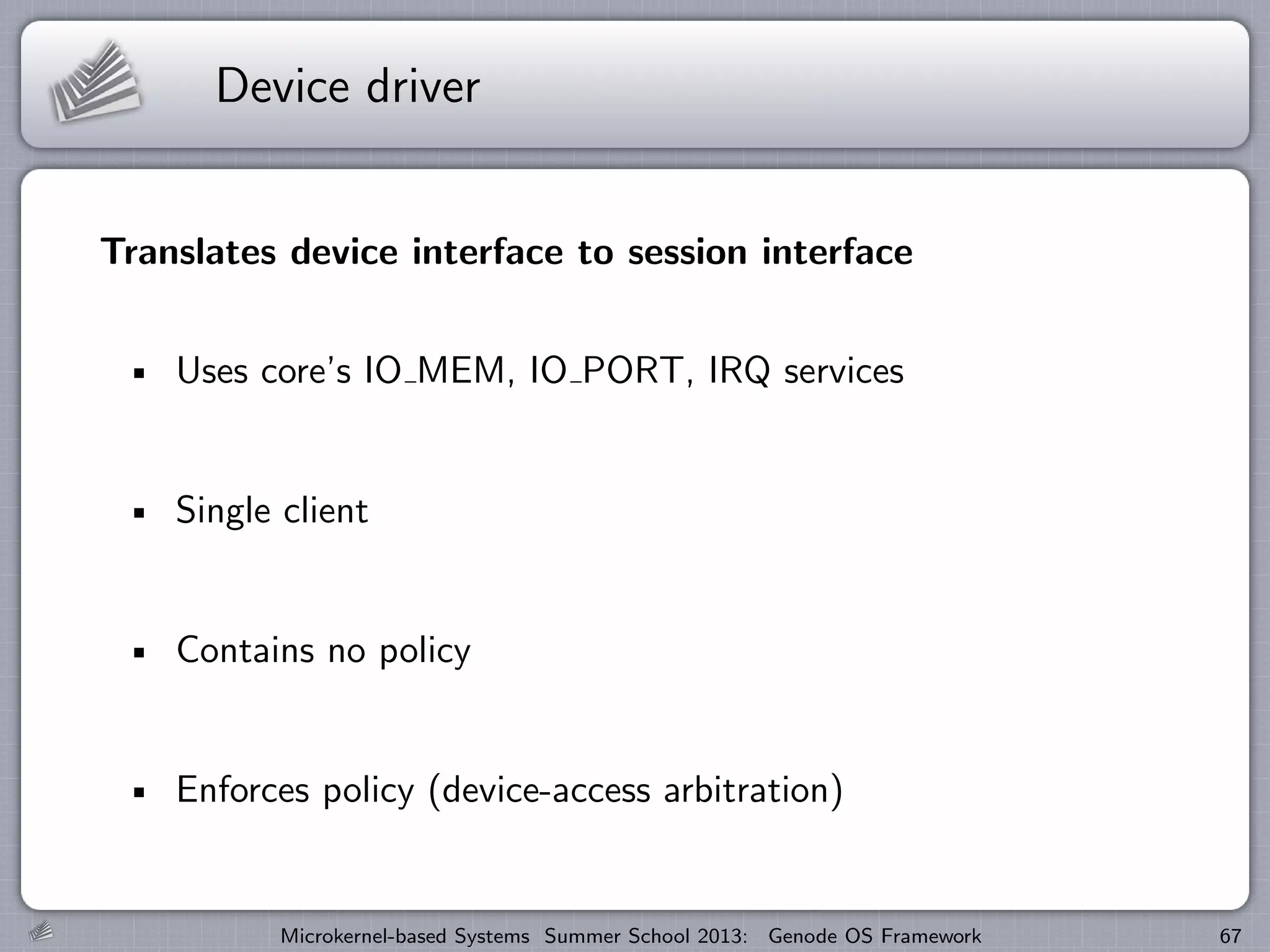This screenshot has height=952, width=1270.
Task: Click the word 'IO_MEM' in the first bullet
Action: pos(434,371)
